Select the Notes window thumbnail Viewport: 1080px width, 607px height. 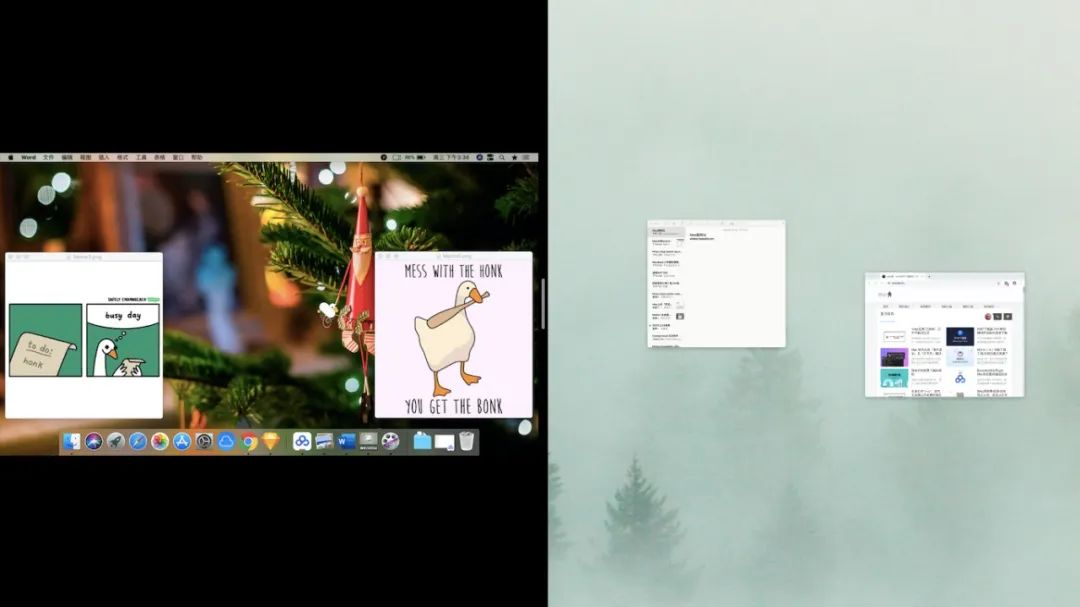tap(716, 284)
